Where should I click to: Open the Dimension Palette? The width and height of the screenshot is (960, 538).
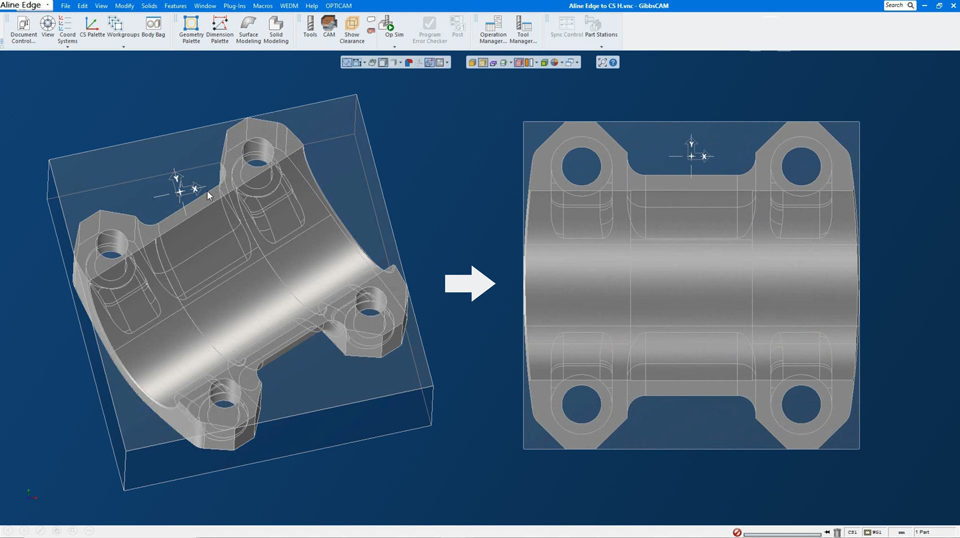[219, 28]
